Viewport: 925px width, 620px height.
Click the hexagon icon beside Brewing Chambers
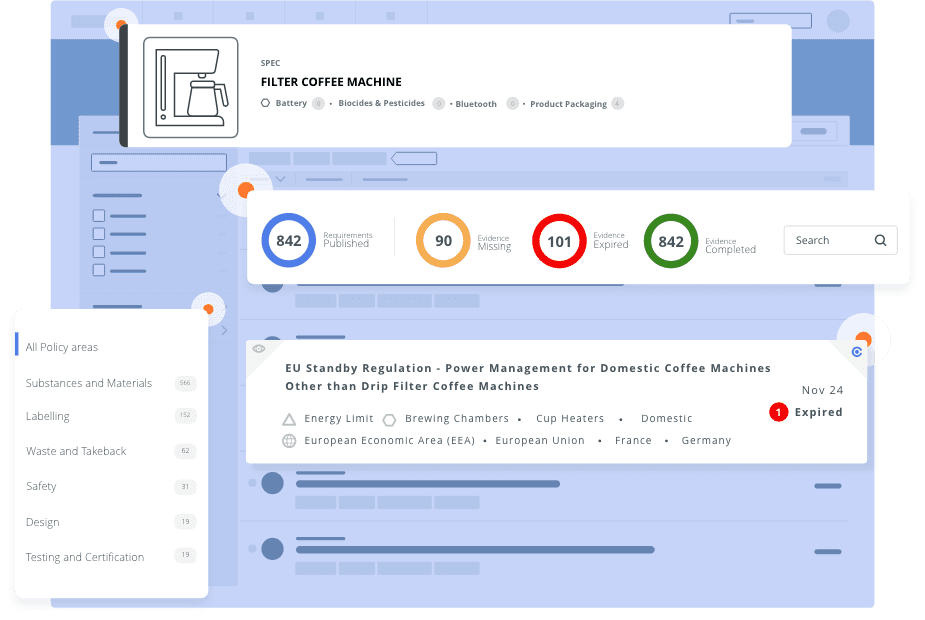[389, 419]
